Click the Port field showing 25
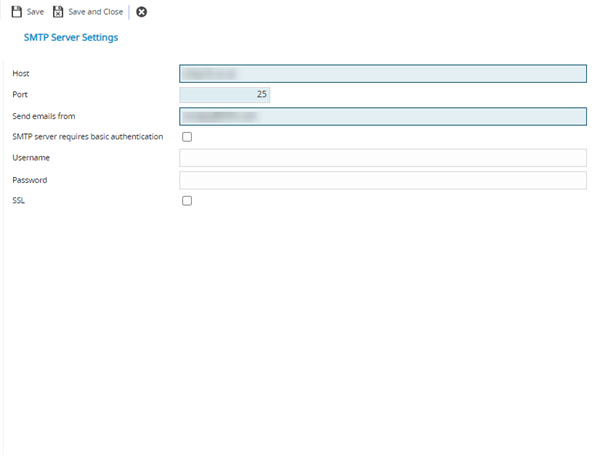 coord(224,94)
